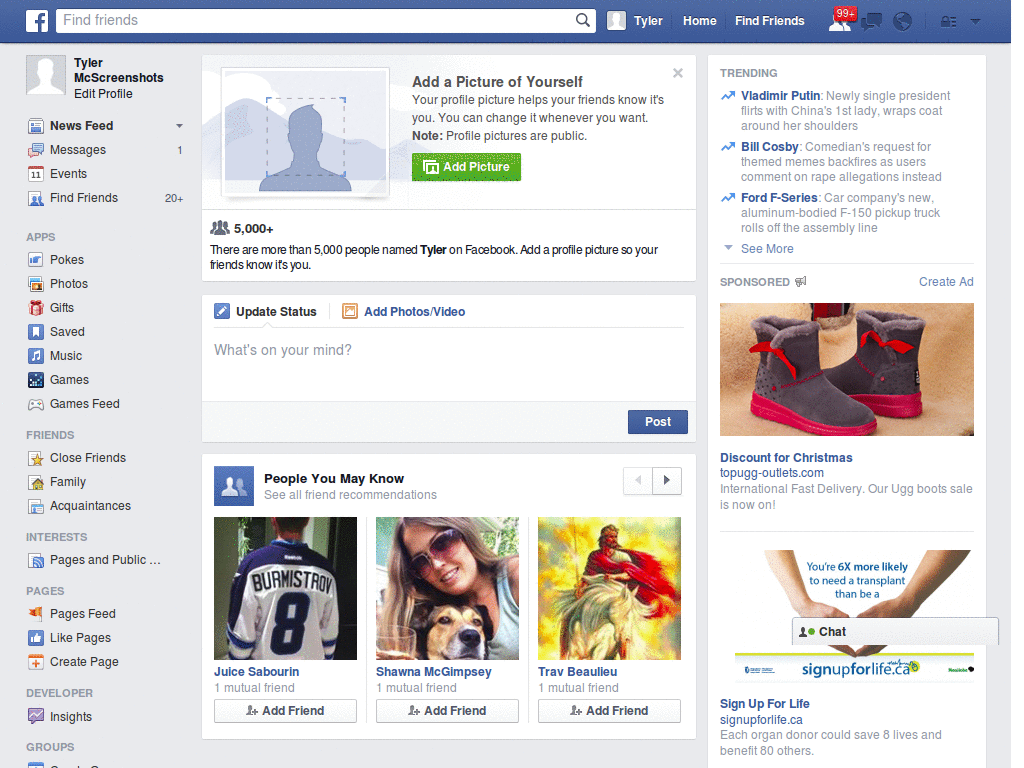Expand the News Feed sort dropdown arrow
Viewport: 1024px width, 768px height.
tap(179, 125)
